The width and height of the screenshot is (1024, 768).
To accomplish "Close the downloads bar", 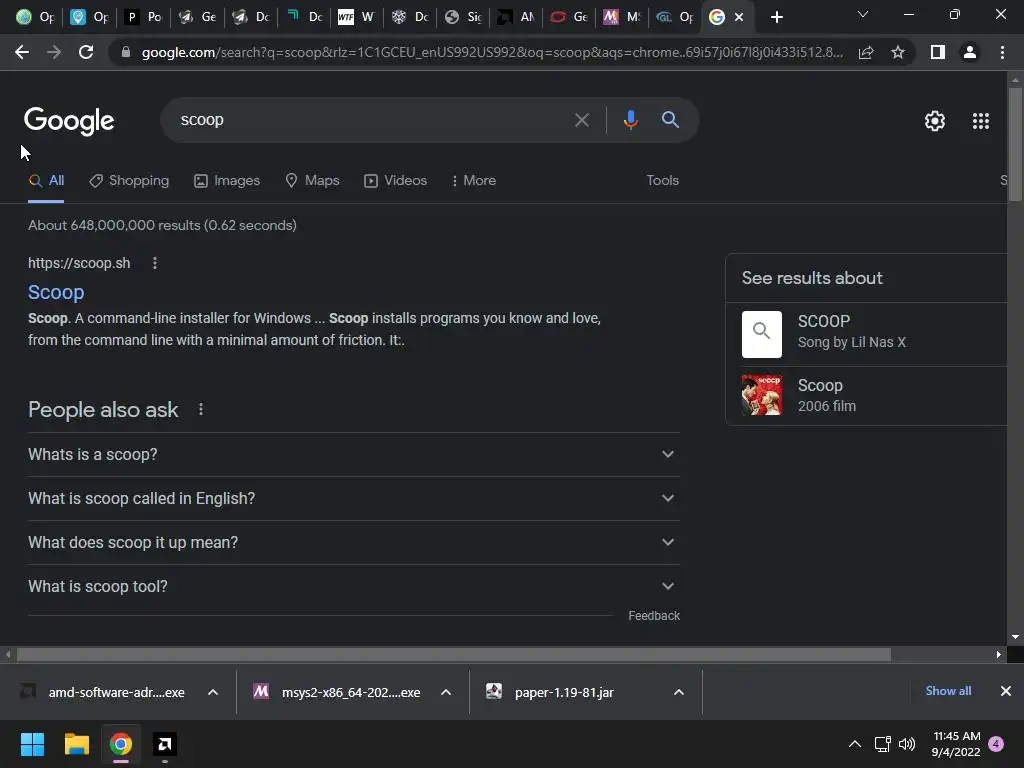I will tap(1006, 691).
